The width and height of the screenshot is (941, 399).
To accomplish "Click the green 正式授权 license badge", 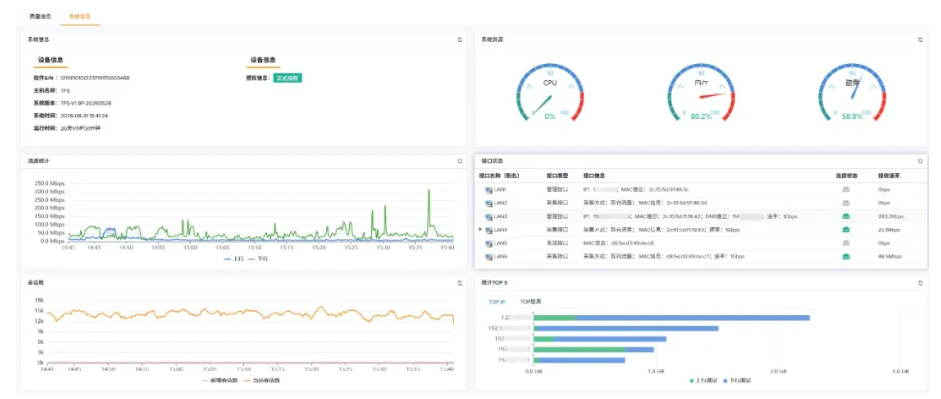I will (287, 78).
